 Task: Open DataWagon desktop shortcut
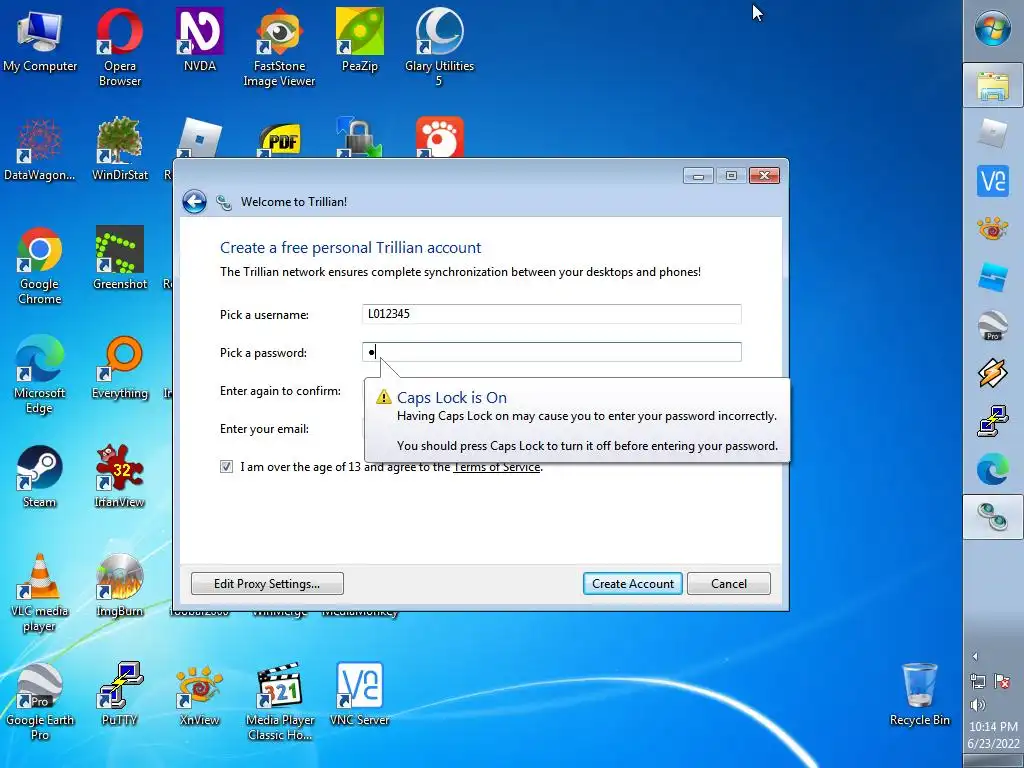point(39,150)
